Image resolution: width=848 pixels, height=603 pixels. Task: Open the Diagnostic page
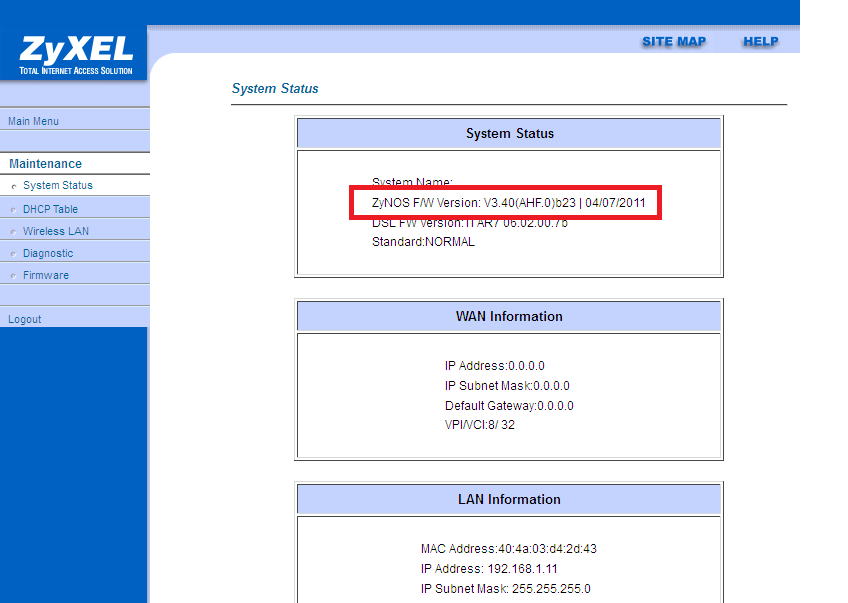(48, 253)
